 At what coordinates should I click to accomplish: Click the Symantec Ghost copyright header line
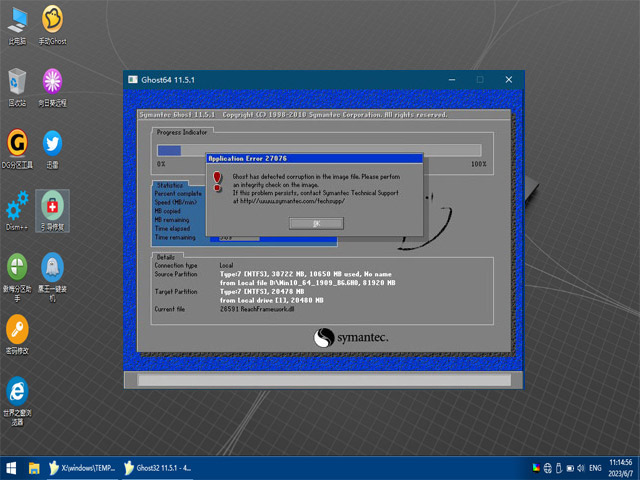[293, 115]
